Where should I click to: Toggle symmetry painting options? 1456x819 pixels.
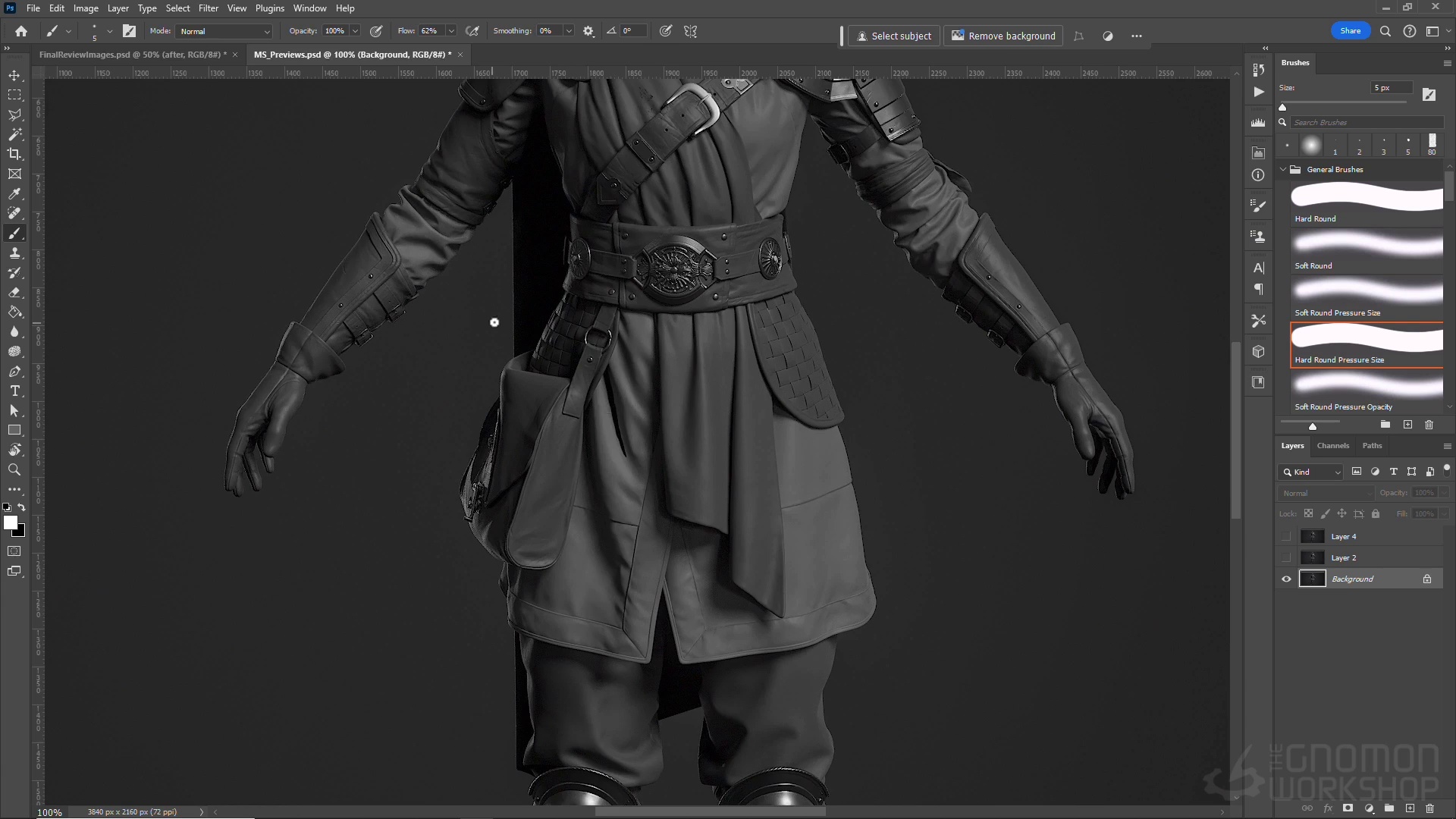691,31
